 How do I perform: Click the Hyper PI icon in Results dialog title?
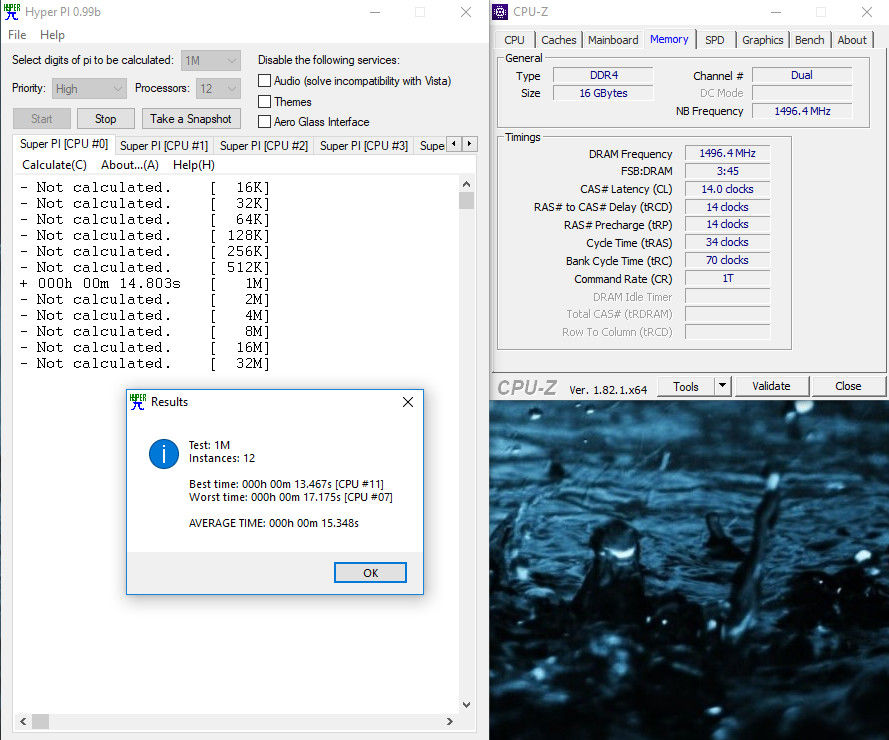(x=138, y=401)
